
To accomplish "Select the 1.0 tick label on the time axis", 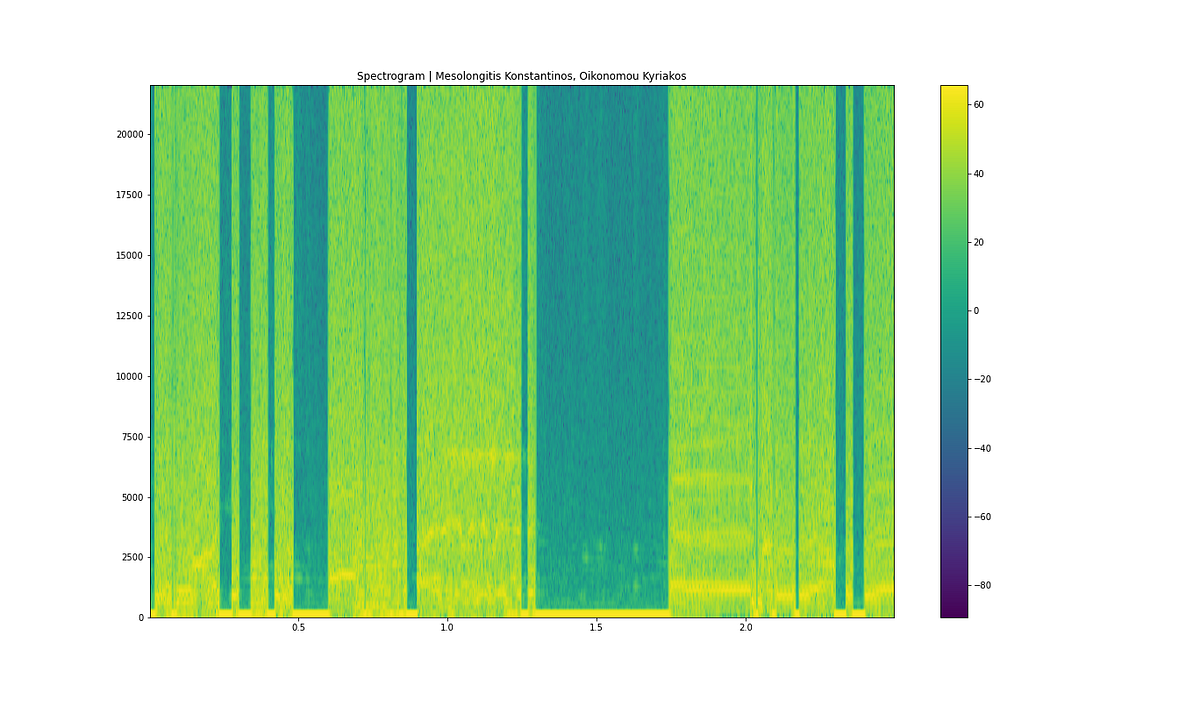I will click(x=446, y=625).
